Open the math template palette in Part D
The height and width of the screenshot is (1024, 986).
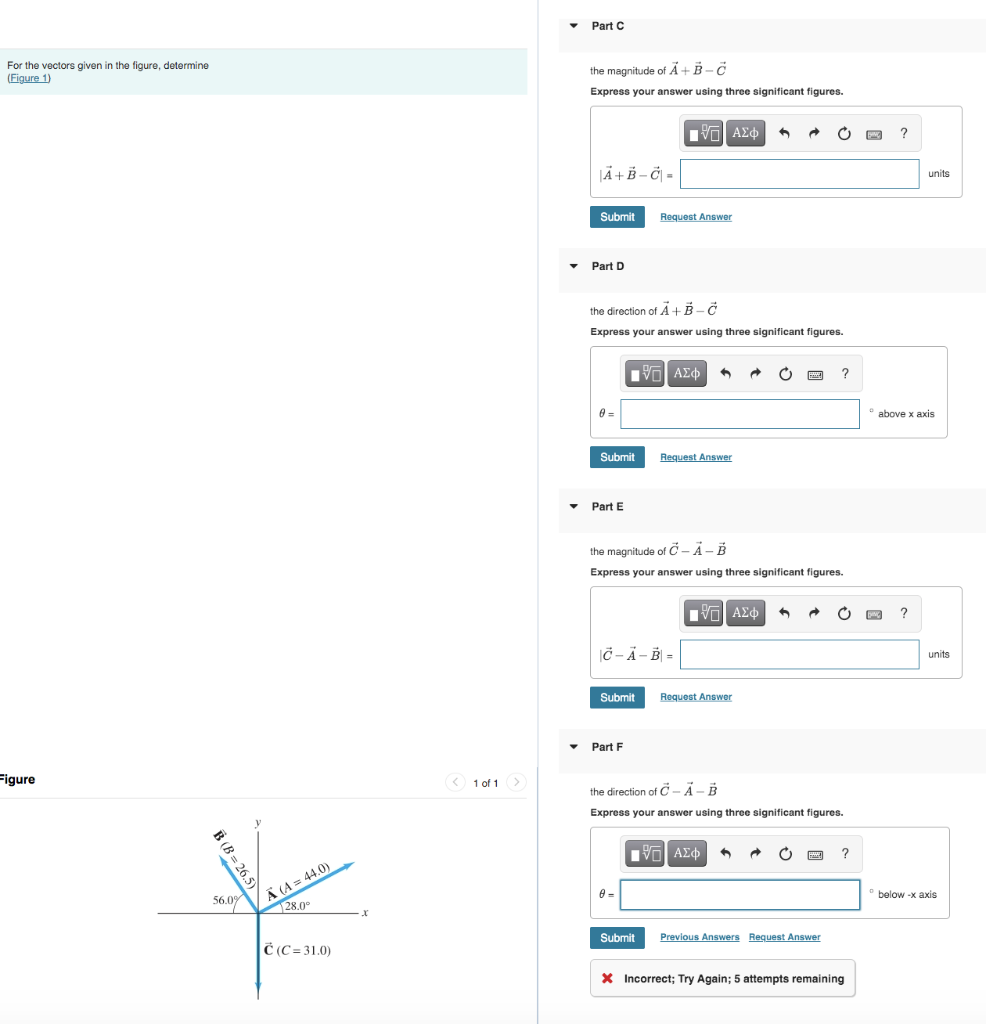[x=644, y=373]
